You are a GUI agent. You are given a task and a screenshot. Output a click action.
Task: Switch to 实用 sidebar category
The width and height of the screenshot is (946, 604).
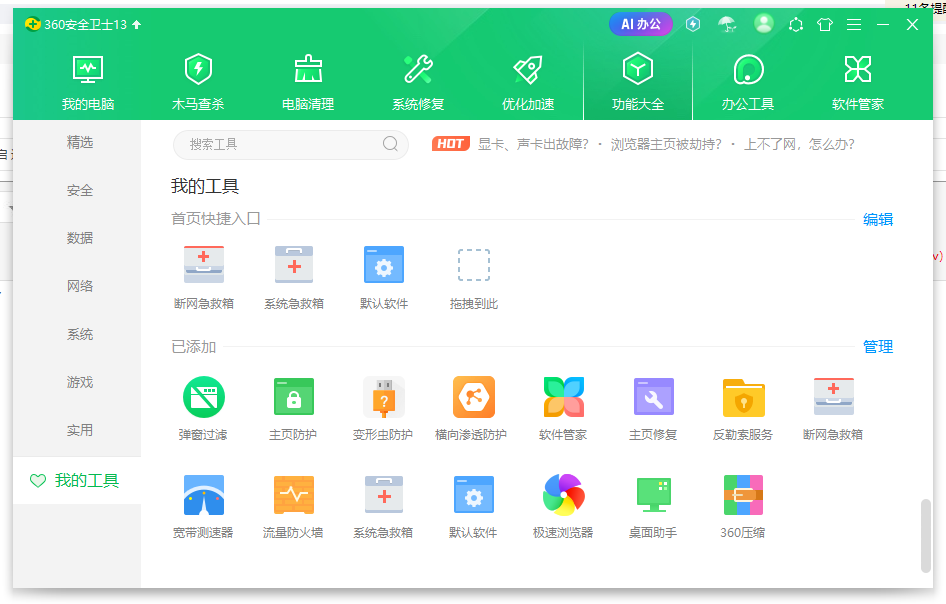point(80,430)
